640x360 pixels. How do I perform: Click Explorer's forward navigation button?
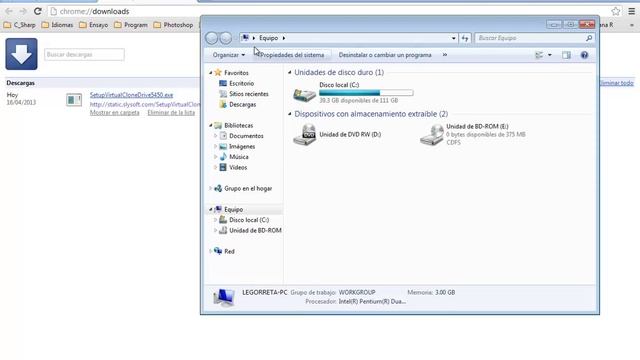coord(225,38)
